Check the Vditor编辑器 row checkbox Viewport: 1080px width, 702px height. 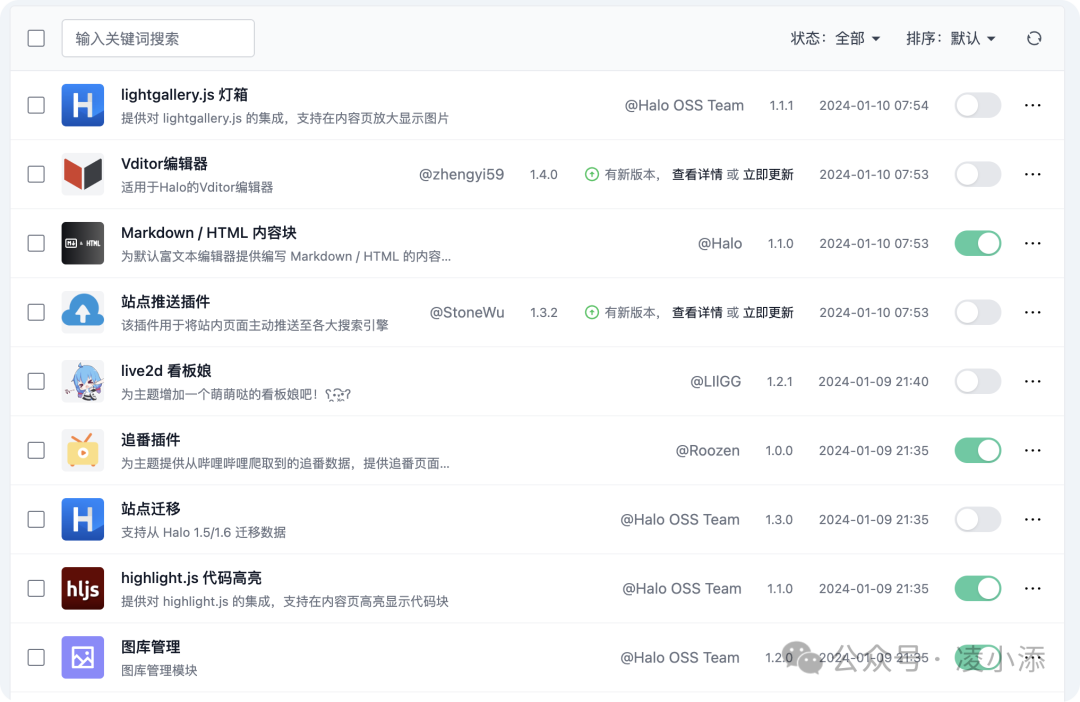point(37,174)
